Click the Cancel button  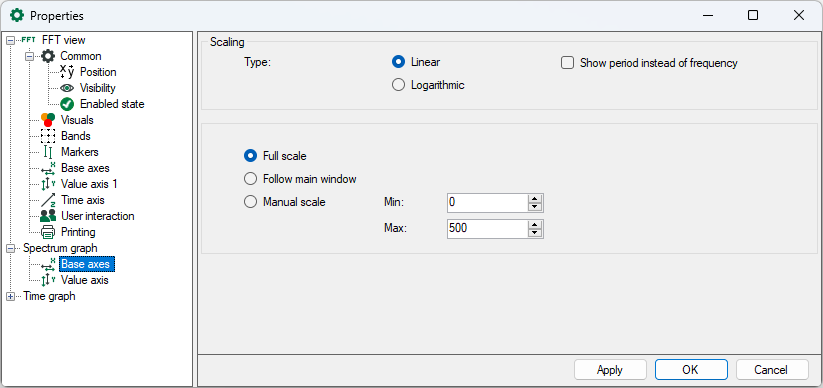(x=772, y=370)
